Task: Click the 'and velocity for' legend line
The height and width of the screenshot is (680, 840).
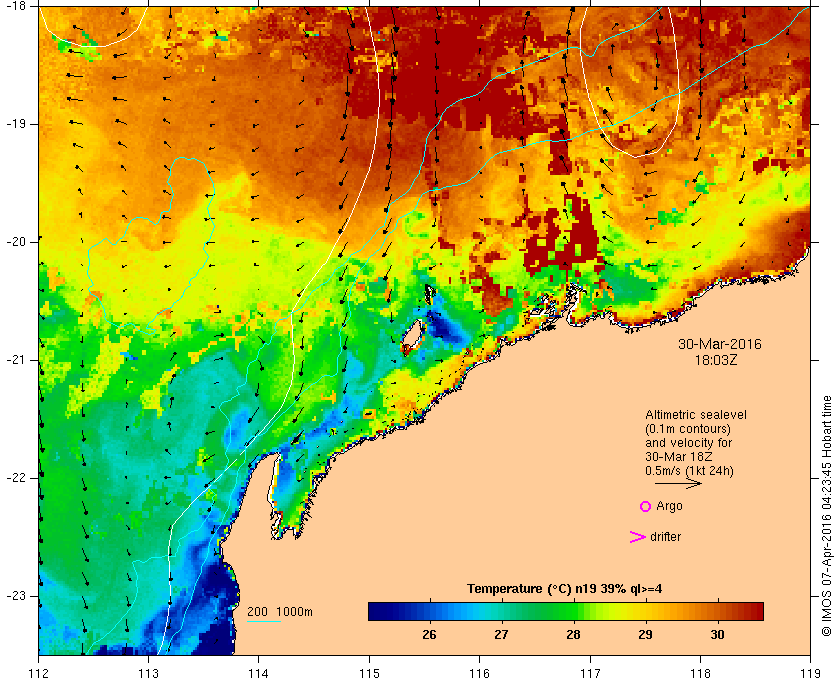Action: tap(688, 443)
